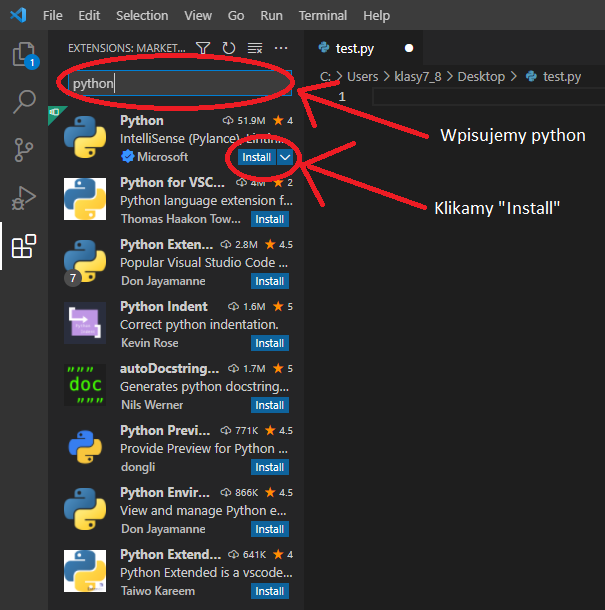Switch to the test.py editor tab
The image size is (605, 610).
tap(363, 48)
